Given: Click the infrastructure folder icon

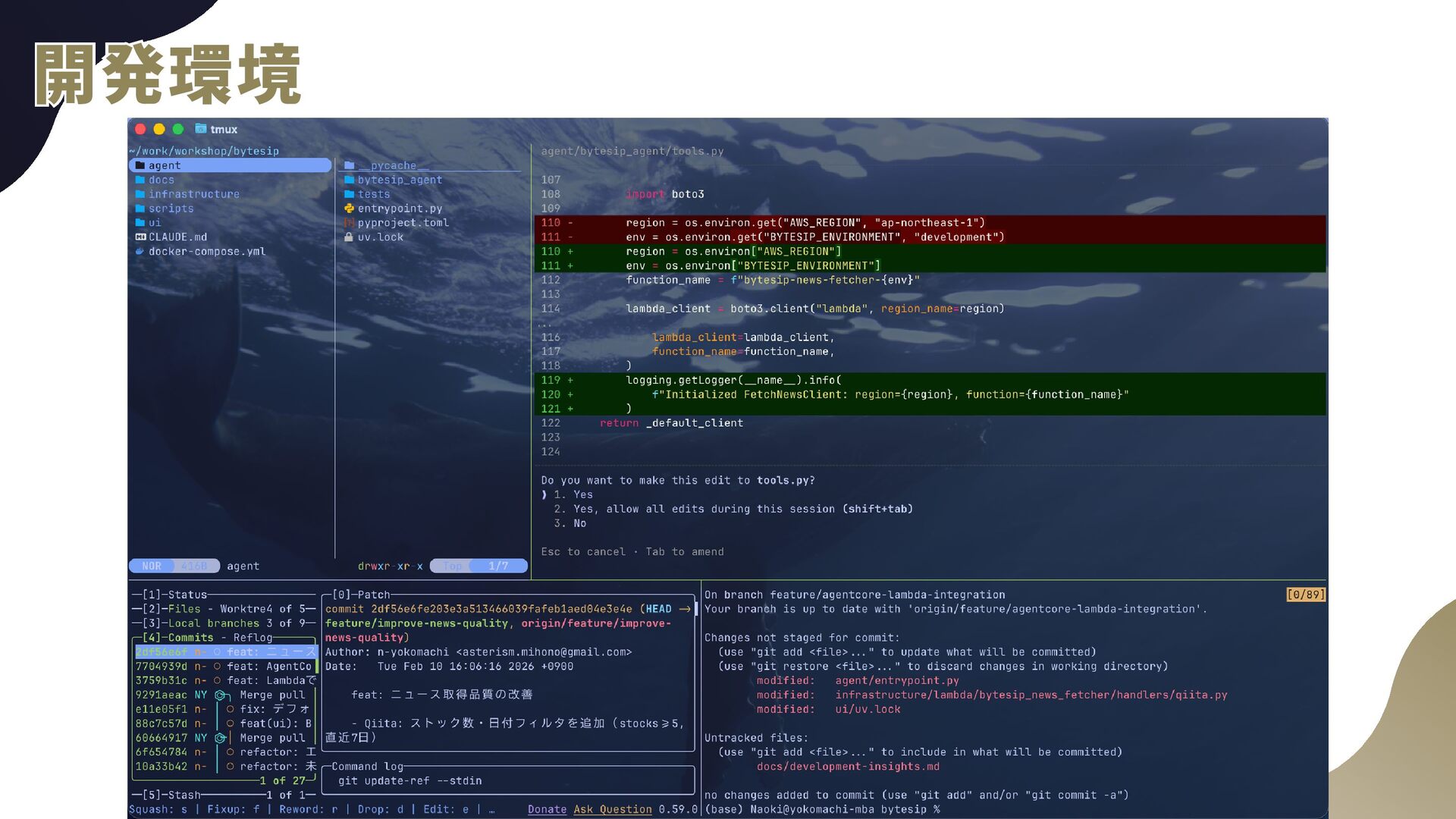Looking at the screenshot, I should 140,194.
